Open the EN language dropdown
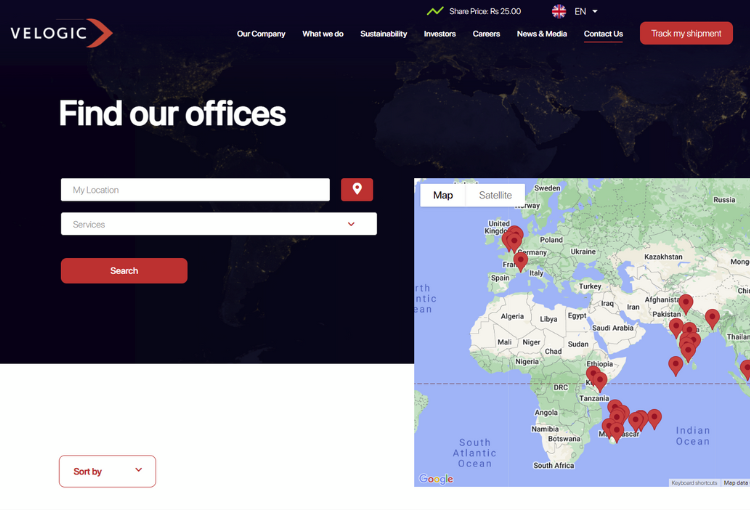750x510 pixels. pyautogui.click(x=586, y=11)
